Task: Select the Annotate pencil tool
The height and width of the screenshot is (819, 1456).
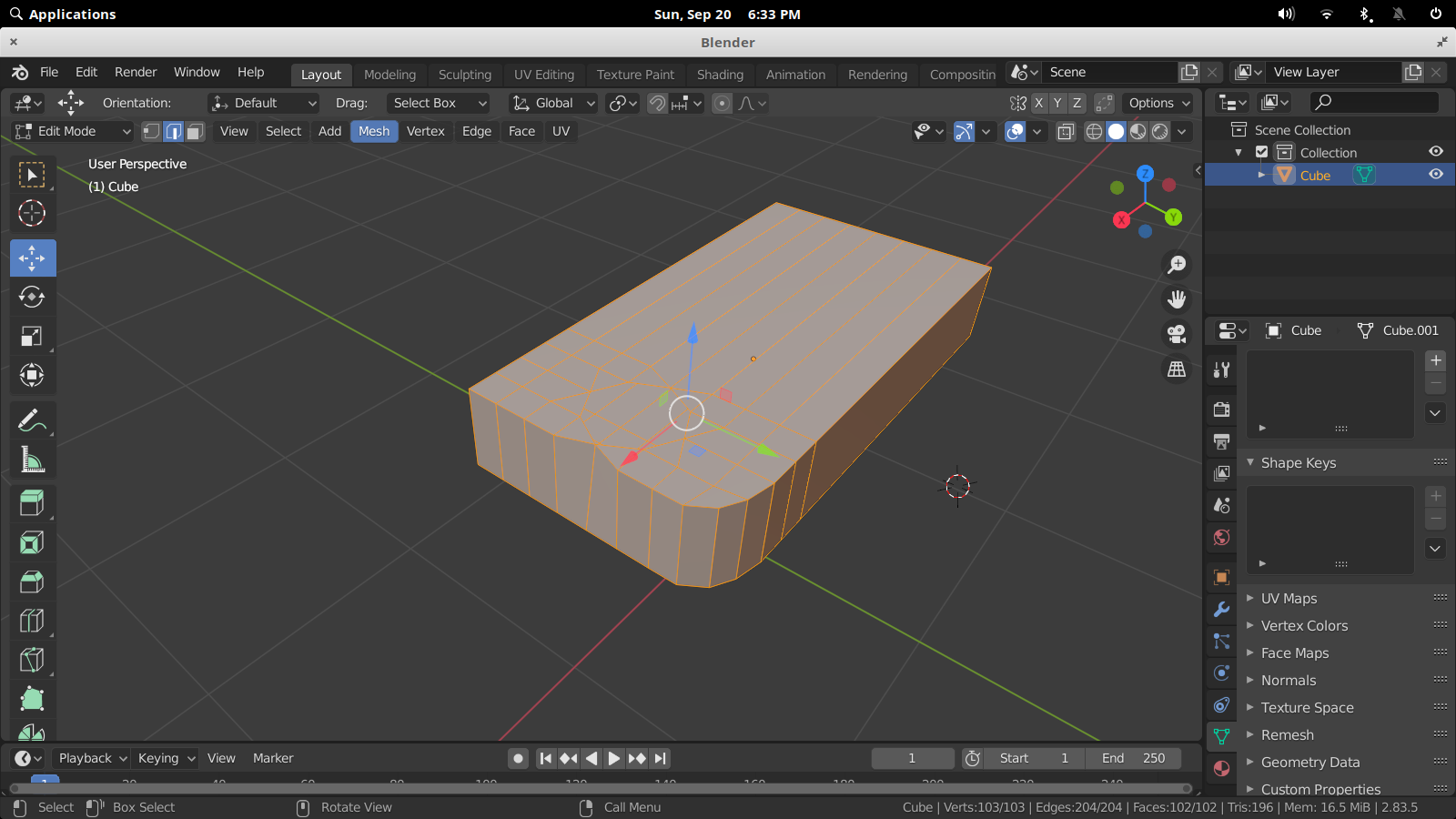Action: (x=32, y=420)
